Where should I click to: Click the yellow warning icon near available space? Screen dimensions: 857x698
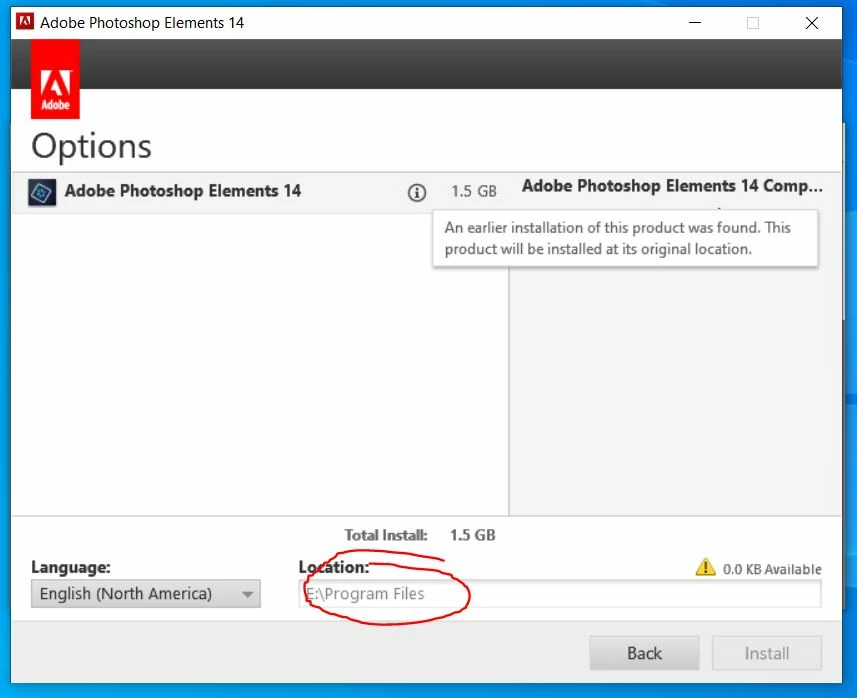click(x=706, y=567)
